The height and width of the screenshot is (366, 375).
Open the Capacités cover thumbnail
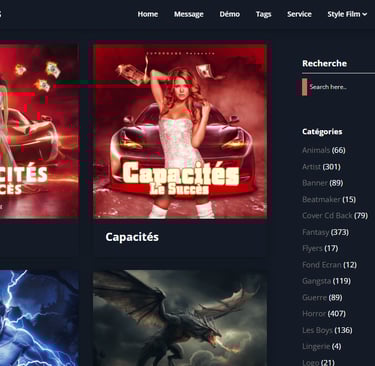click(180, 131)
